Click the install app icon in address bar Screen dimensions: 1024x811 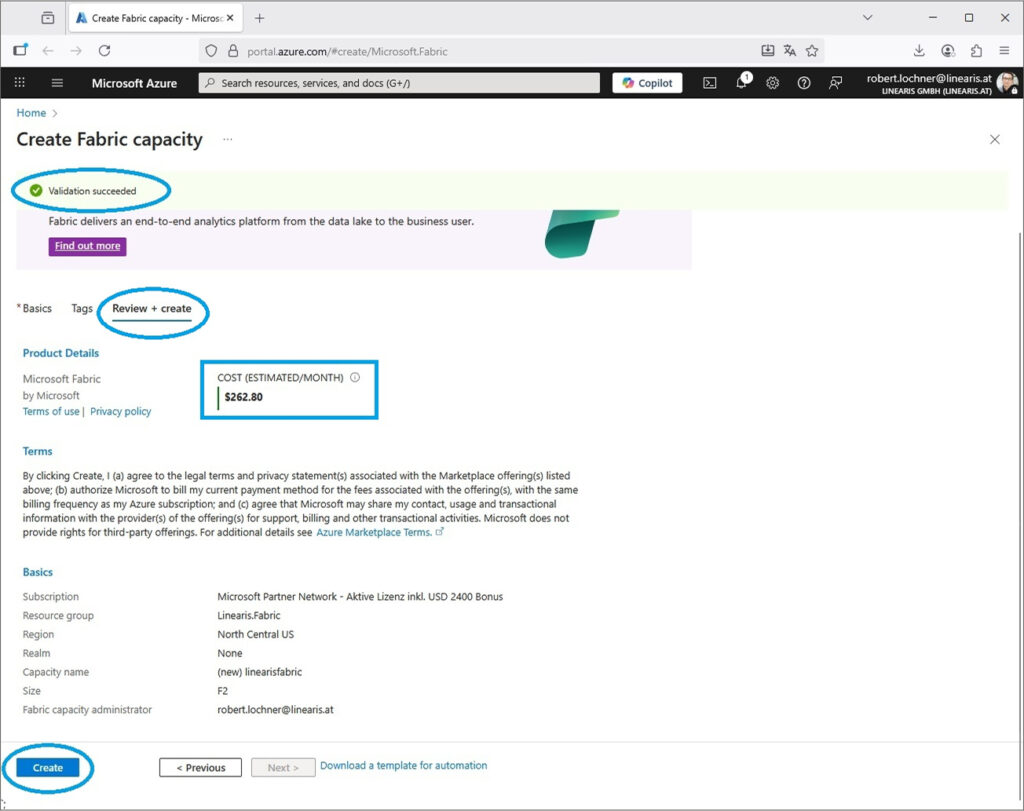[x=768, y=51]
